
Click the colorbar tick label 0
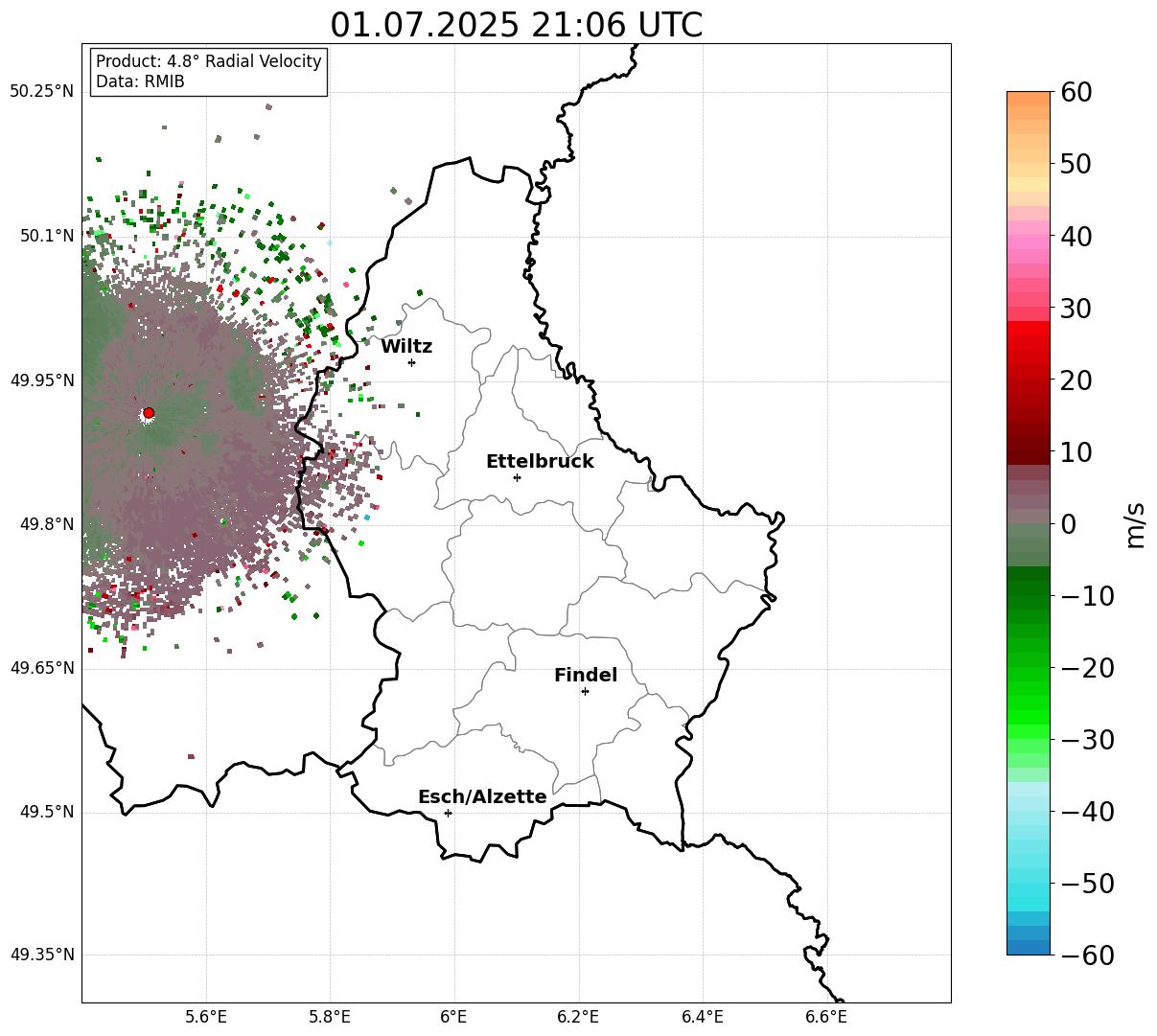point(1069,524)
